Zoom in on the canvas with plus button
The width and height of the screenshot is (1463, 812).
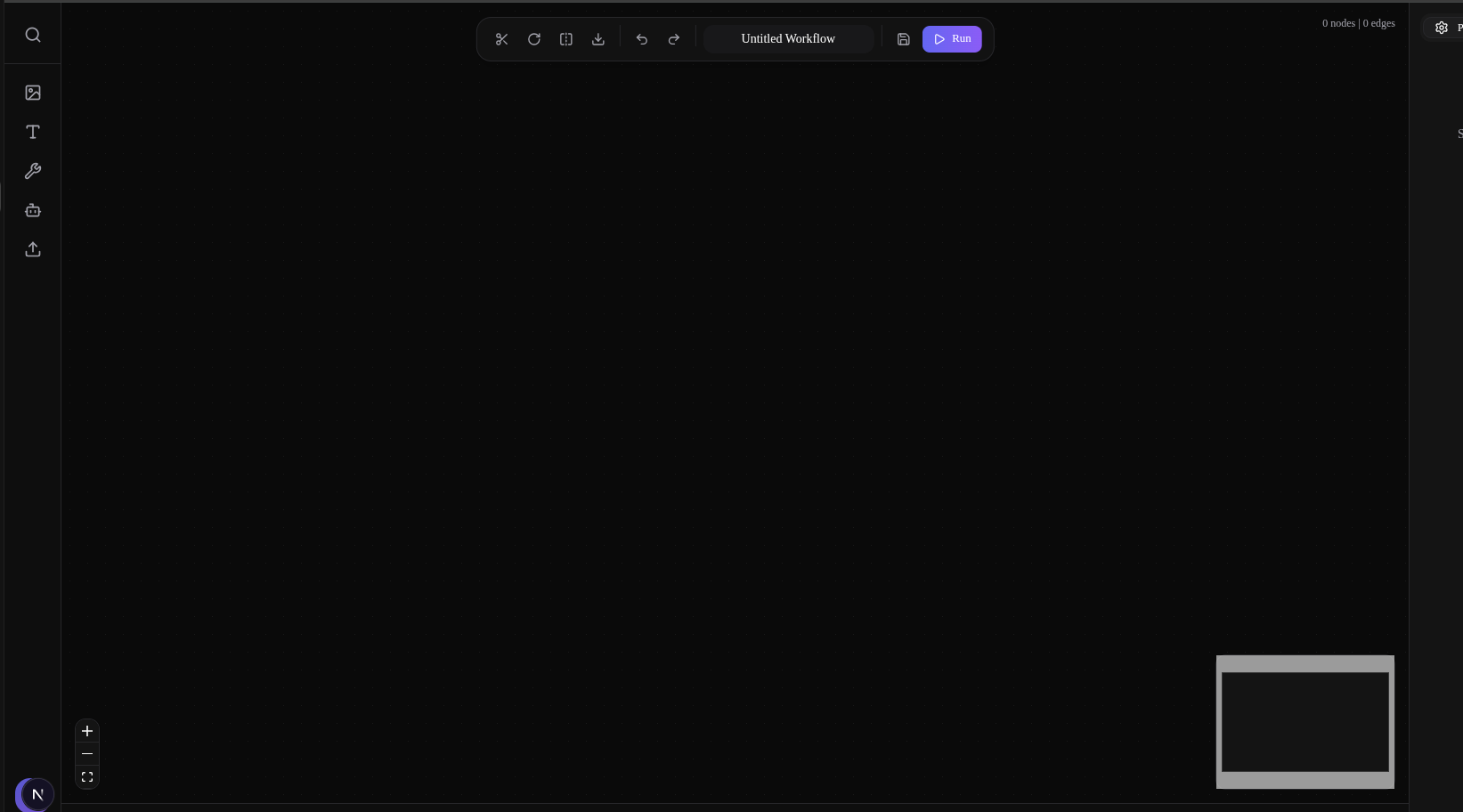point(87,731)
